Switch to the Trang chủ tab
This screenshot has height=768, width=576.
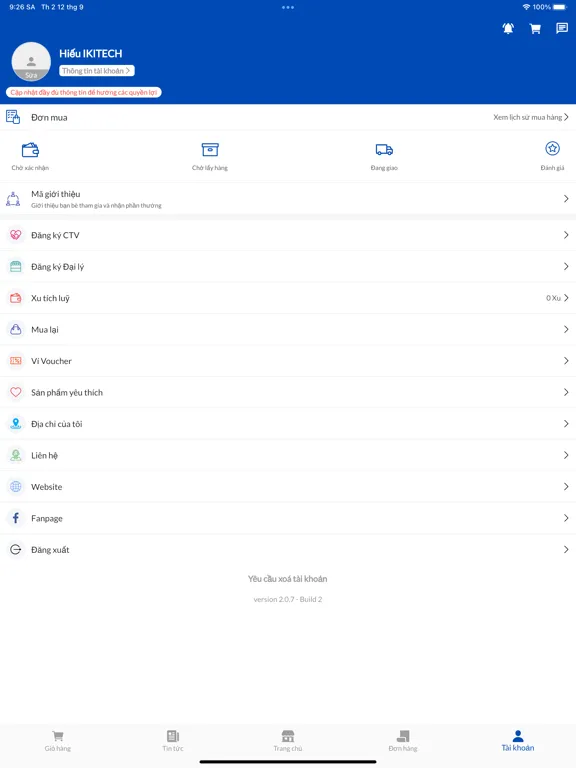tap(288, 741)
